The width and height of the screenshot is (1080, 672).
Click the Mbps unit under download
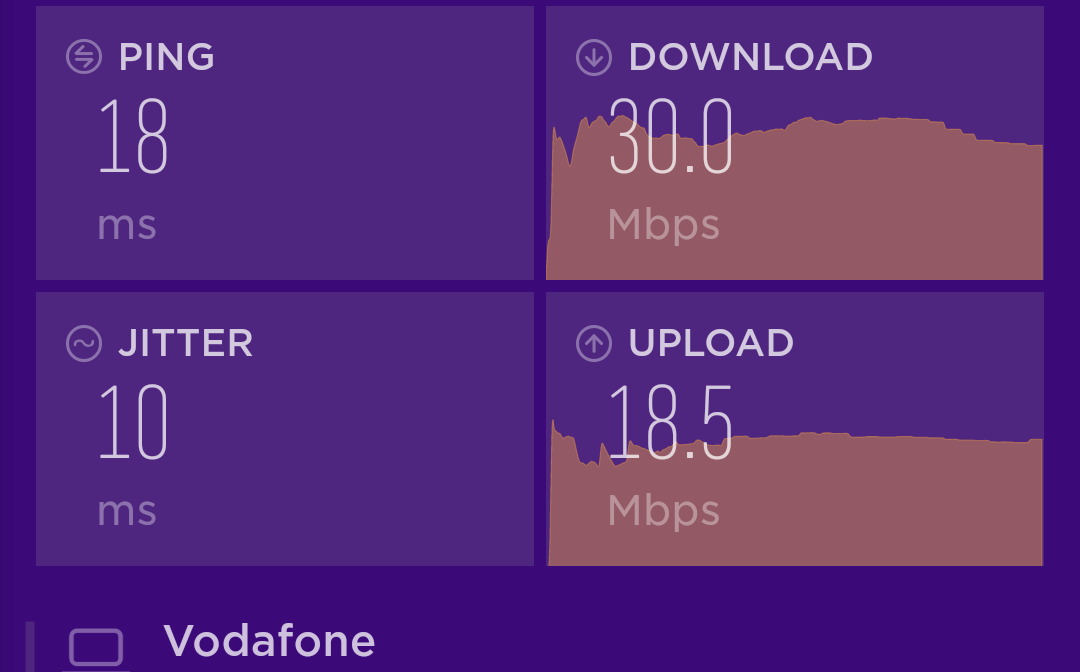pyautogui.click(x=663, y=226)
